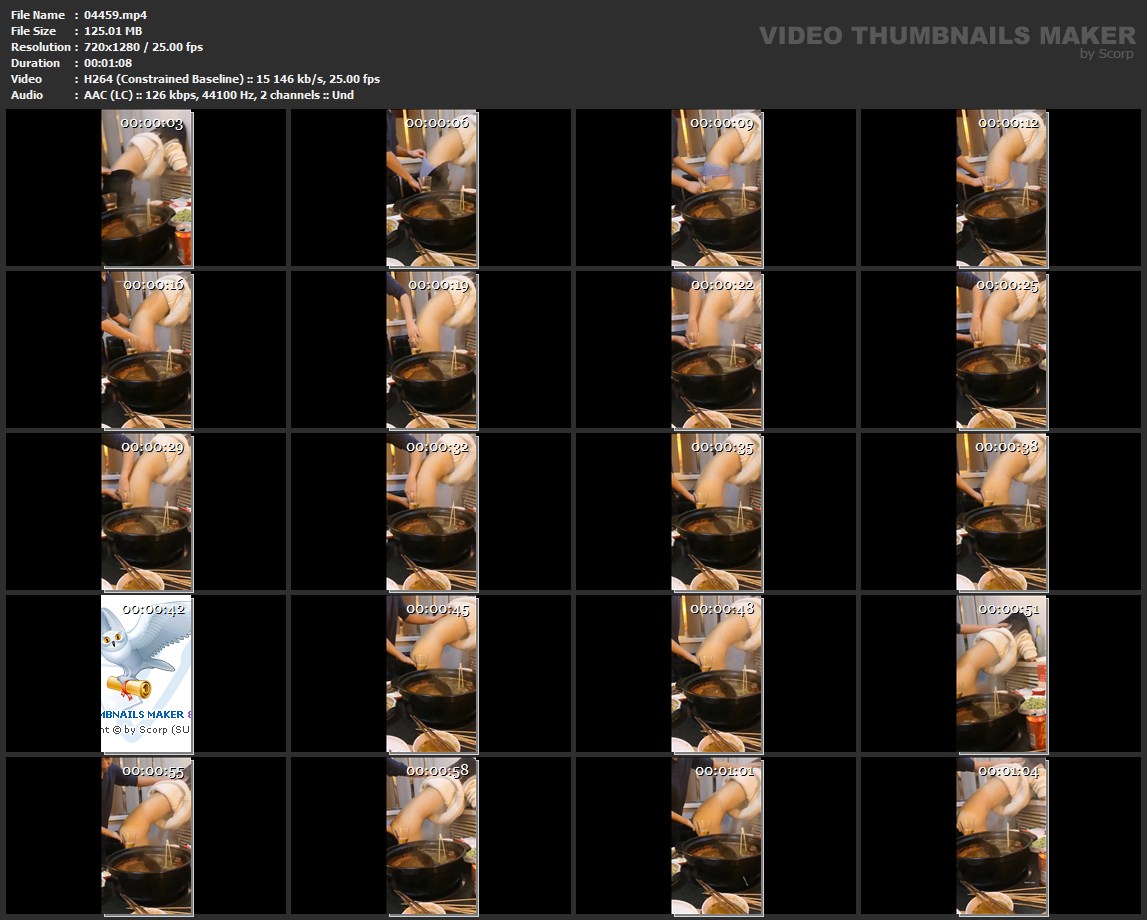Pick the 00:01:01 frame thumbnail

pyautogui.click(x=717, y=836)
